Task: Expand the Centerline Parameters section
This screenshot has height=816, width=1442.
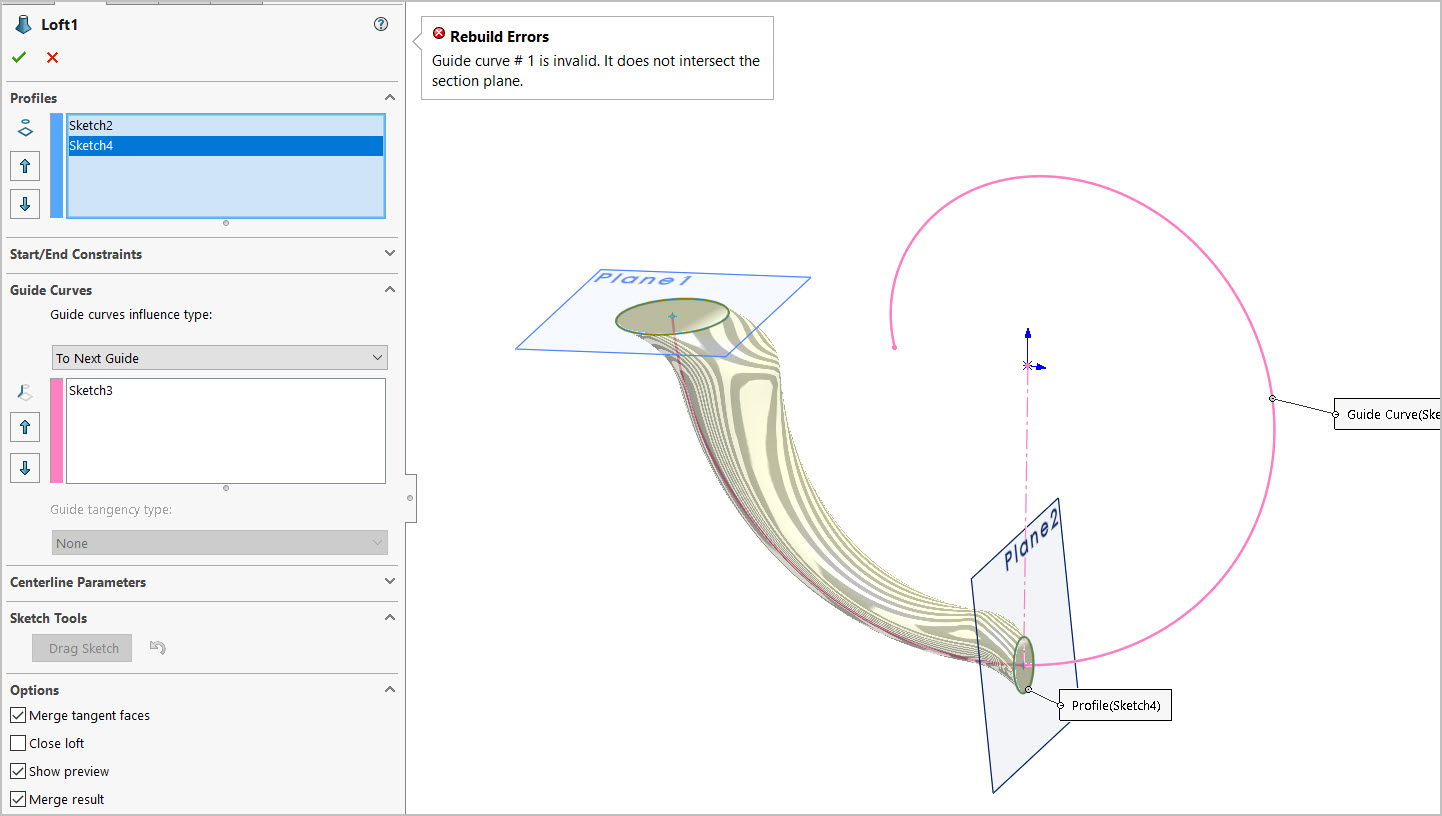Action: coord(389,582)
